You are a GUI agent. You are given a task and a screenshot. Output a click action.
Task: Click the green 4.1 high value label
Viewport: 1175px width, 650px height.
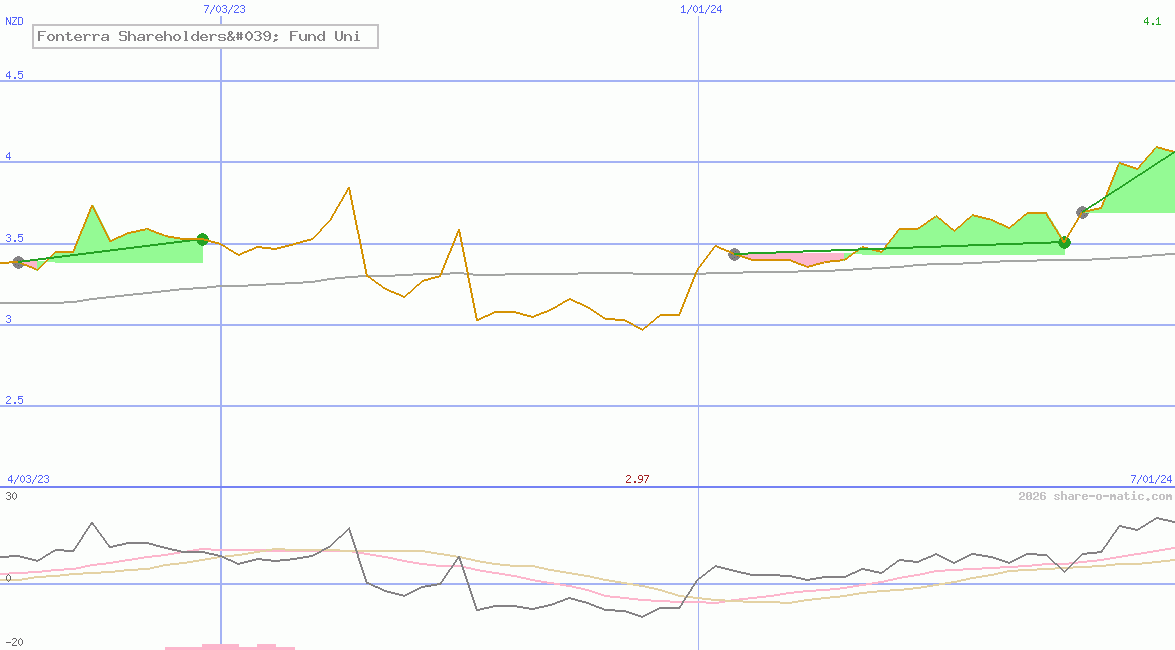coord(1152,21)
